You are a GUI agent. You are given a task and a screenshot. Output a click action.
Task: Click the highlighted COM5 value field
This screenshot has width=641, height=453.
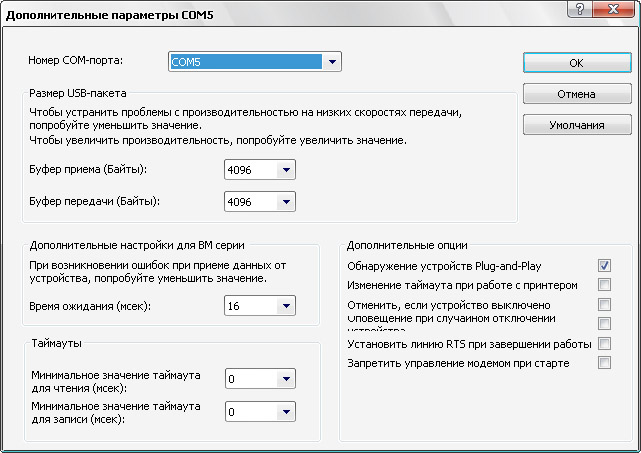[246, 62]
